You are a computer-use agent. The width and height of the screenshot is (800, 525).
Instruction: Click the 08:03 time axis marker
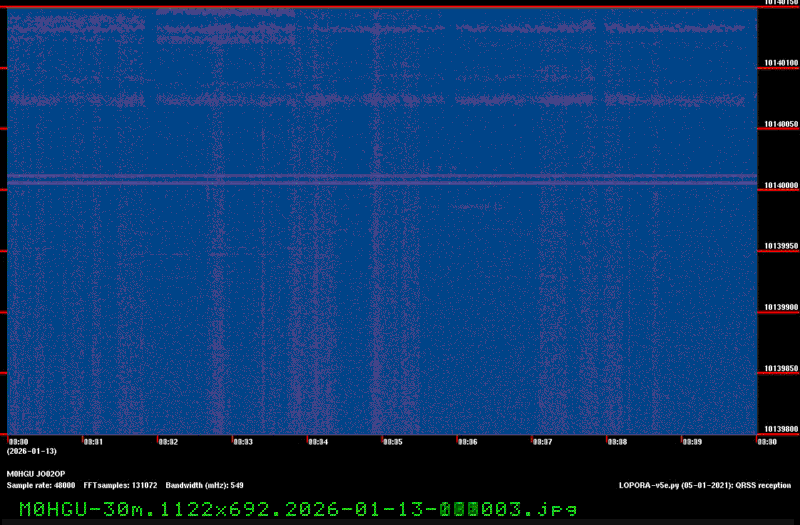(x=243, y=441)
